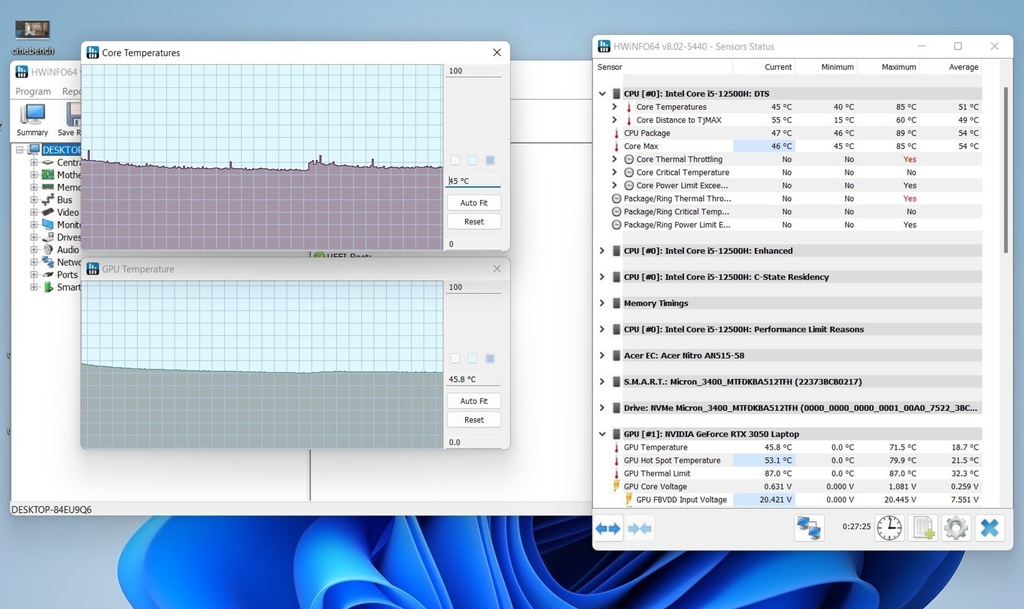1024x609 pixels.
Task: Click the Average column header
Action: click(x=951, y=67)
